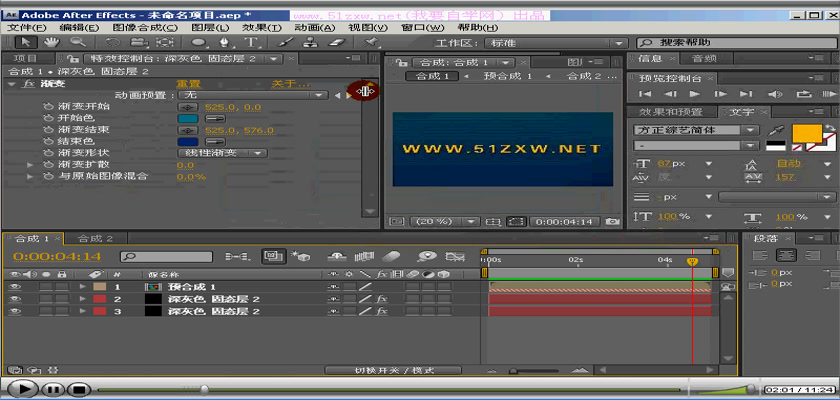
Task: Click the 结束色 eyedropper button
Action: (215, 142)
